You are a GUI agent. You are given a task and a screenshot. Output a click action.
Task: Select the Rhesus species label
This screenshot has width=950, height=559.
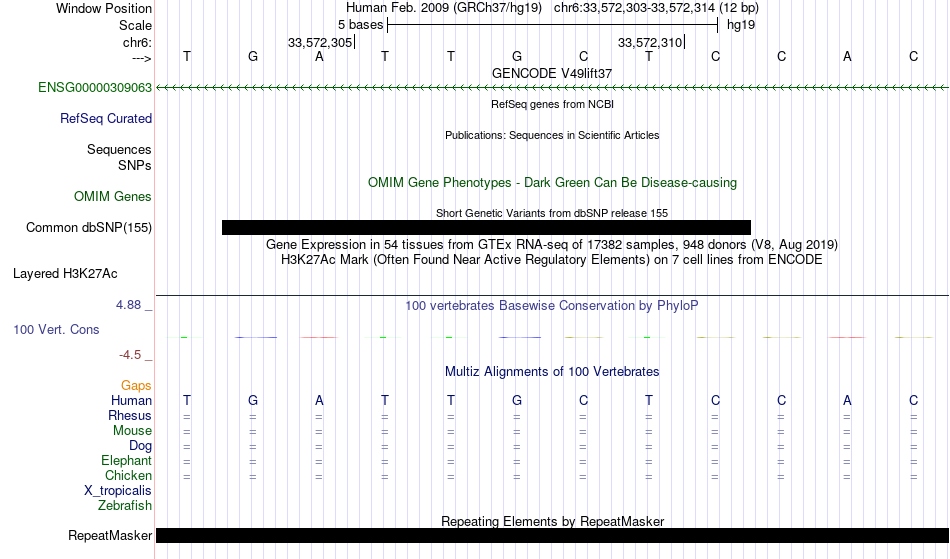130,415
